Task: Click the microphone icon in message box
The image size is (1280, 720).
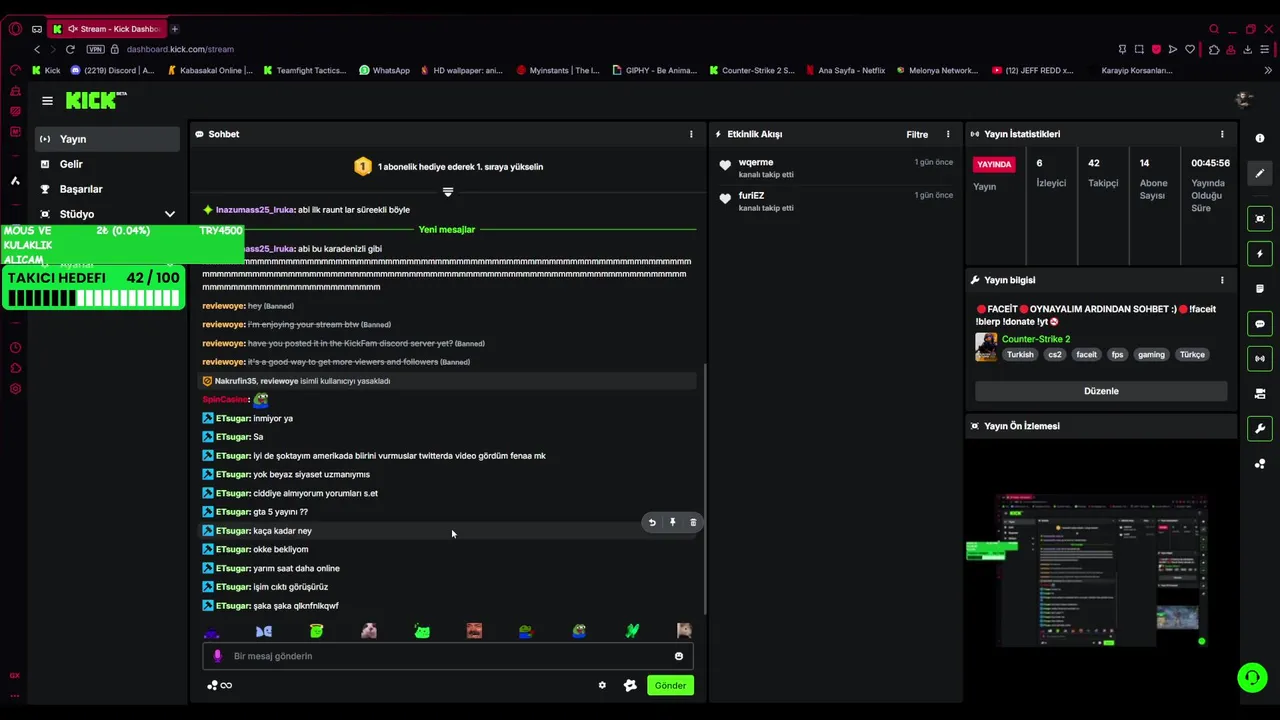Action: click(218, 656)
